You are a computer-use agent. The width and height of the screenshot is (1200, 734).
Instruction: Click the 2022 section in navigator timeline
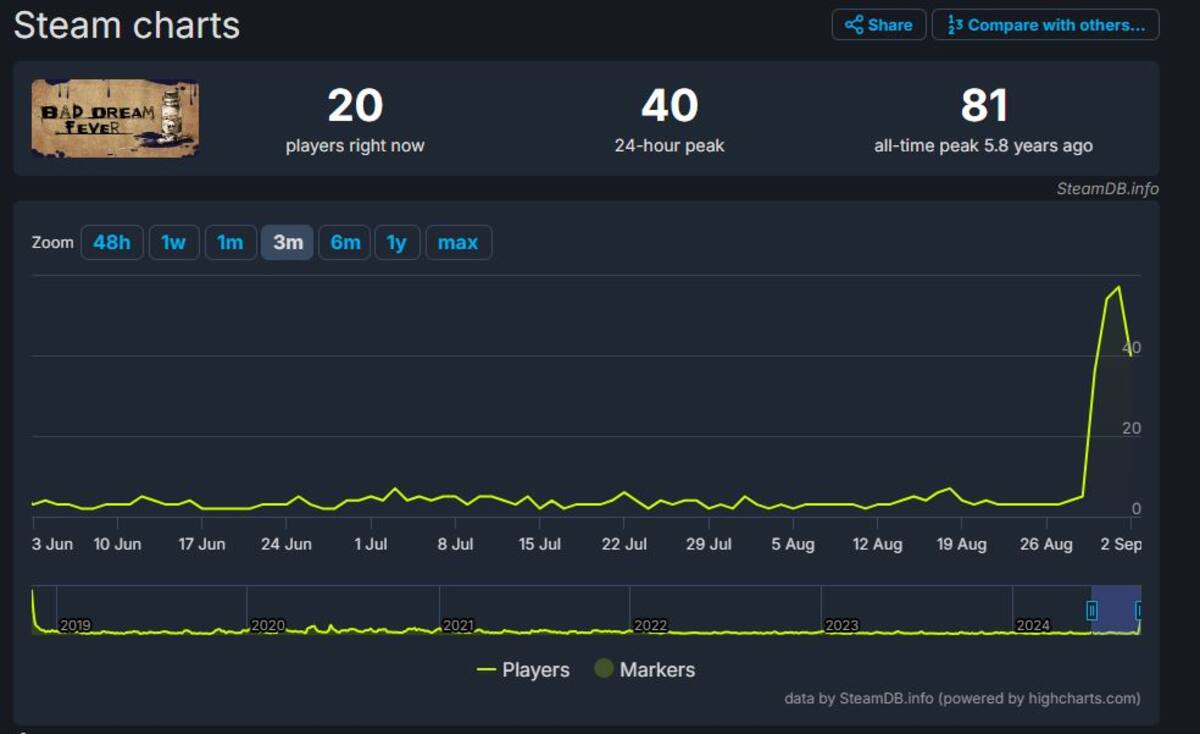650,626
